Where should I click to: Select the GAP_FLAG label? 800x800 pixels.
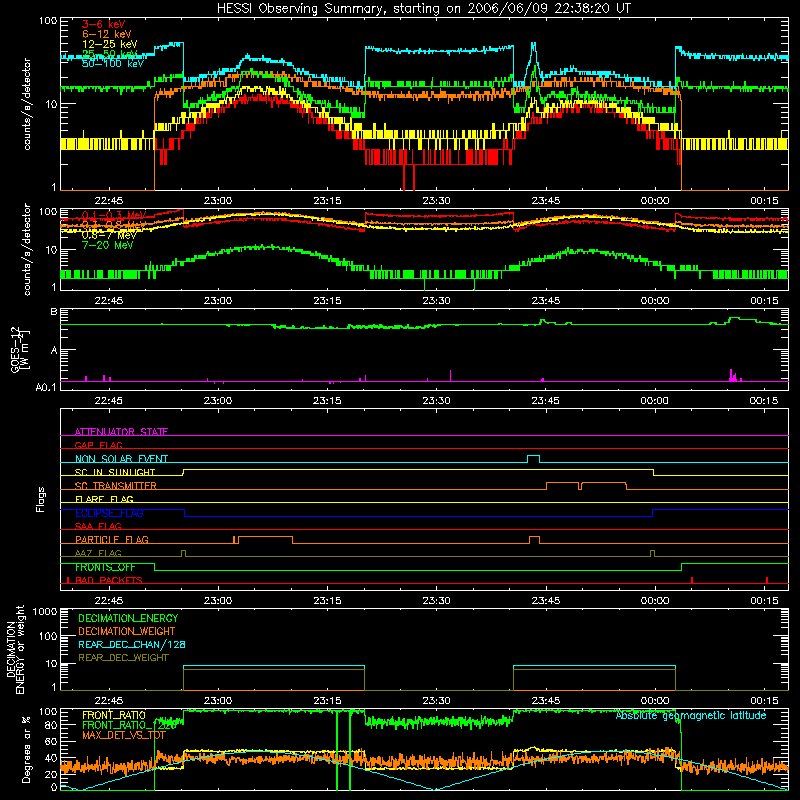pyautogui.click(x=98, y=445)
